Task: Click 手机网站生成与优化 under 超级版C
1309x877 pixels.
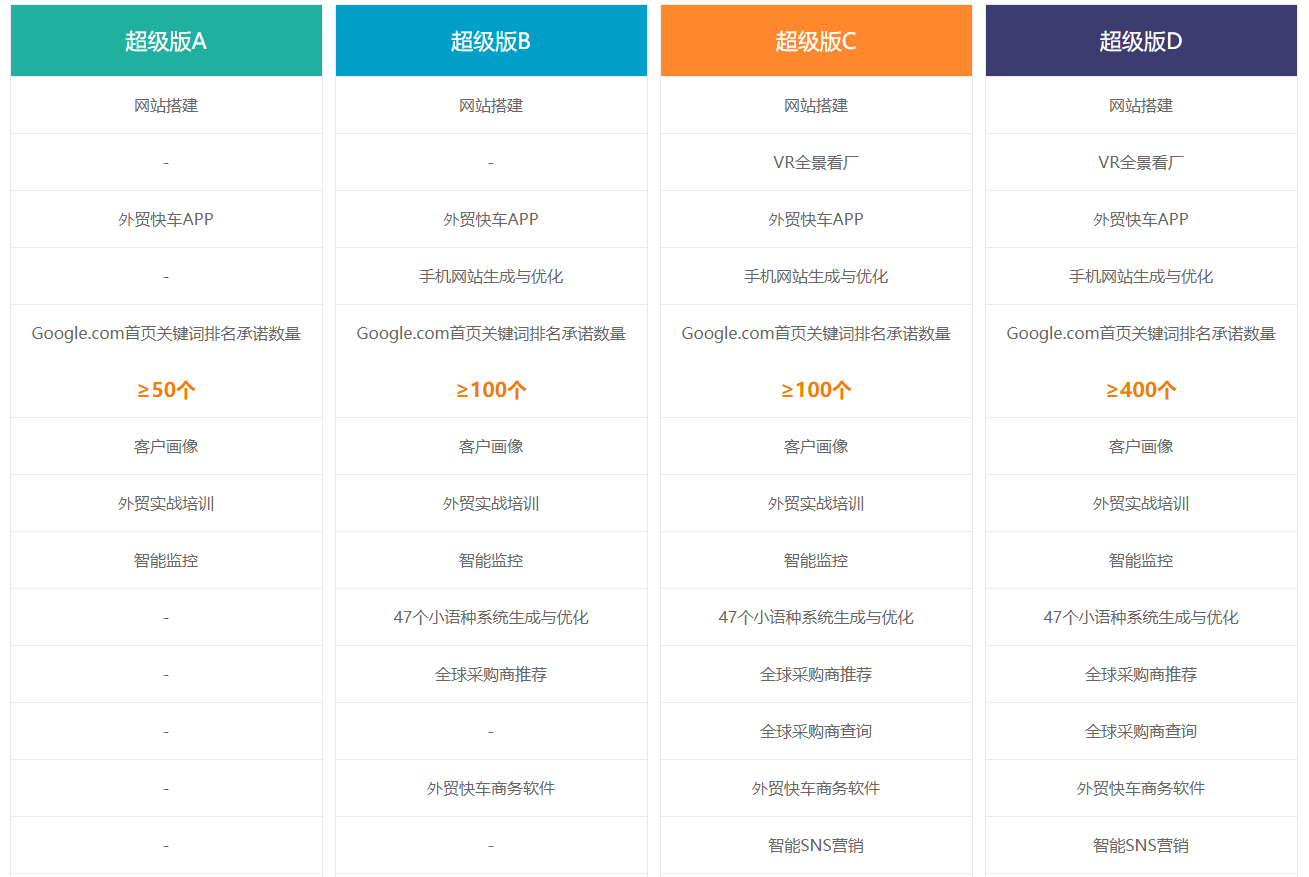Action: click(816, 276)
